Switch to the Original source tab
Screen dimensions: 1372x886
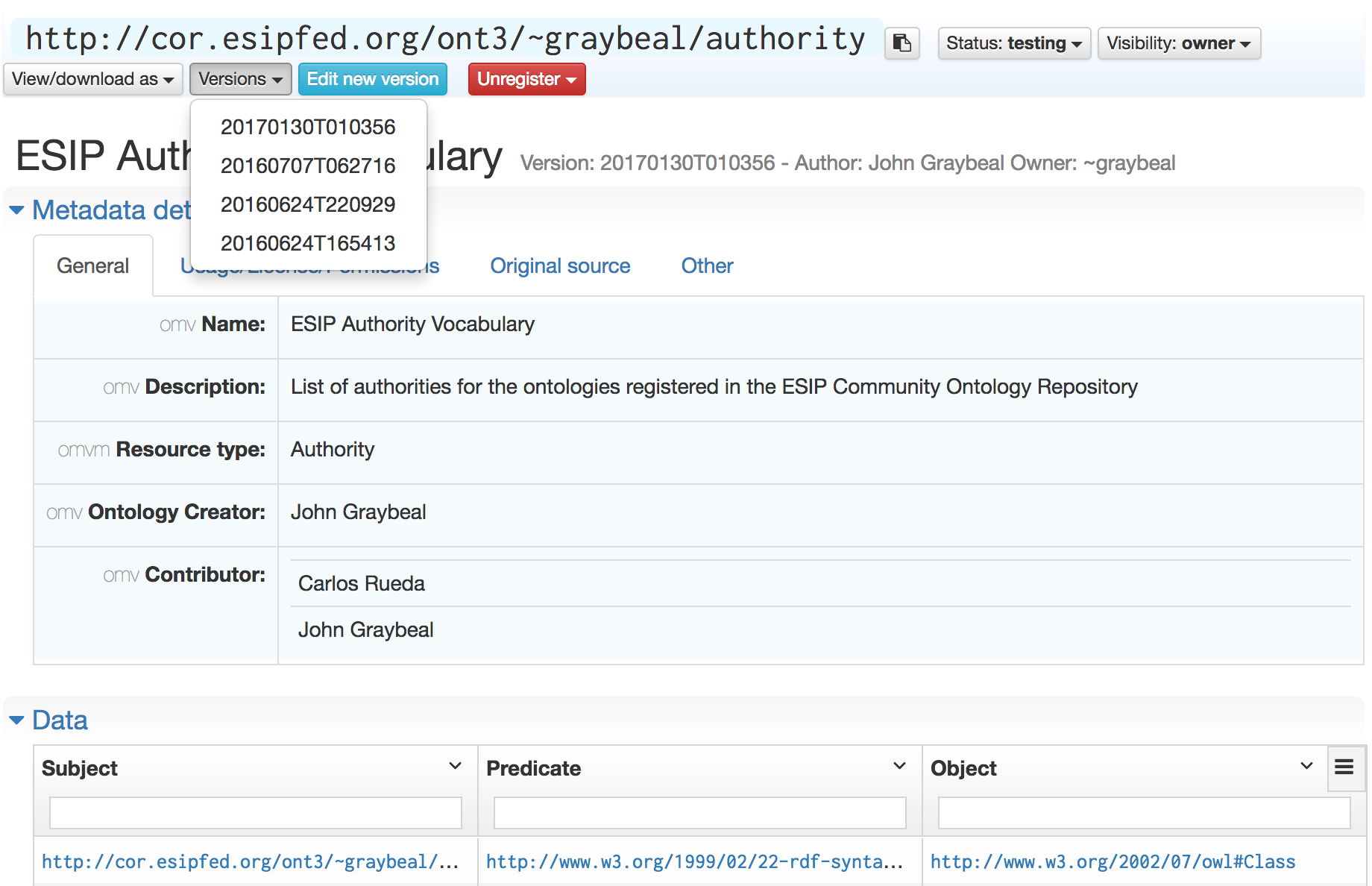pos(560,266)
